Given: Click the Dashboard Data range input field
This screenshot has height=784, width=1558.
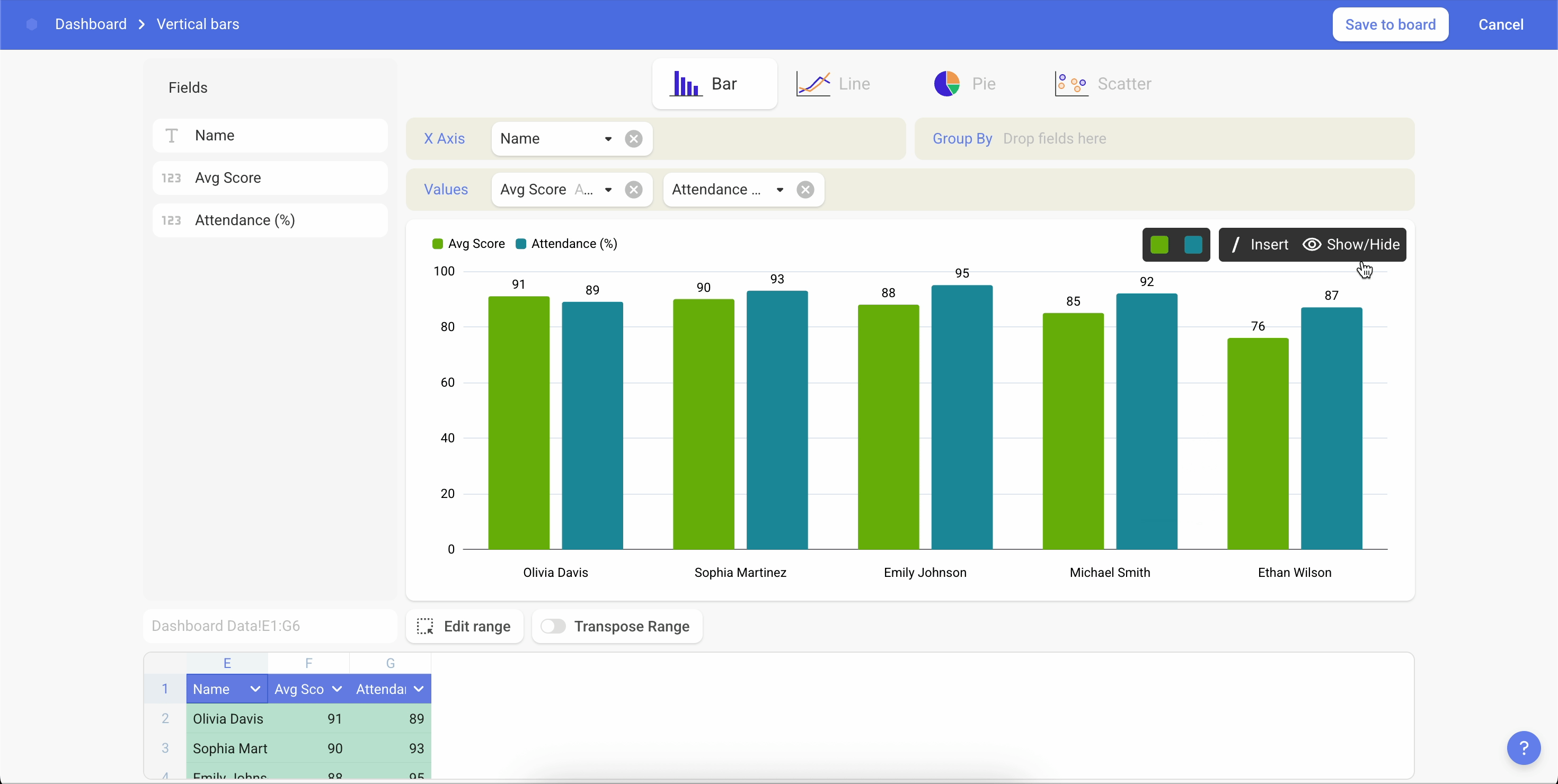Looking at the screenshot, I should pyautogui.click(x=270, y=626).
